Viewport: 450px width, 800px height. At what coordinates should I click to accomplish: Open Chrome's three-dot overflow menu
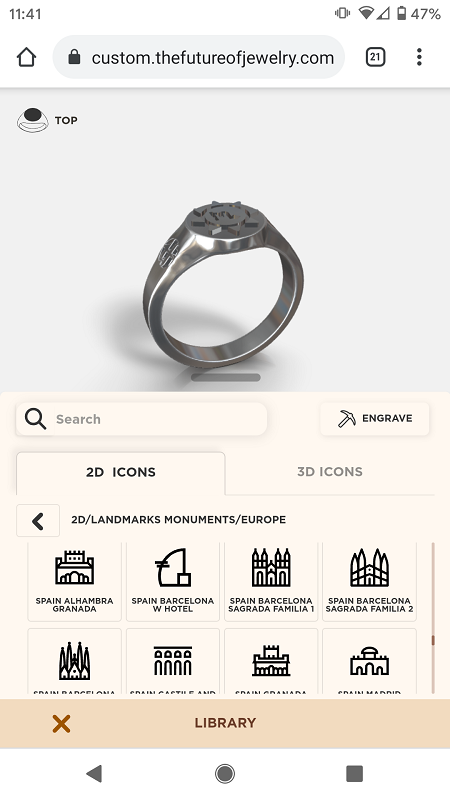(419, 57)
